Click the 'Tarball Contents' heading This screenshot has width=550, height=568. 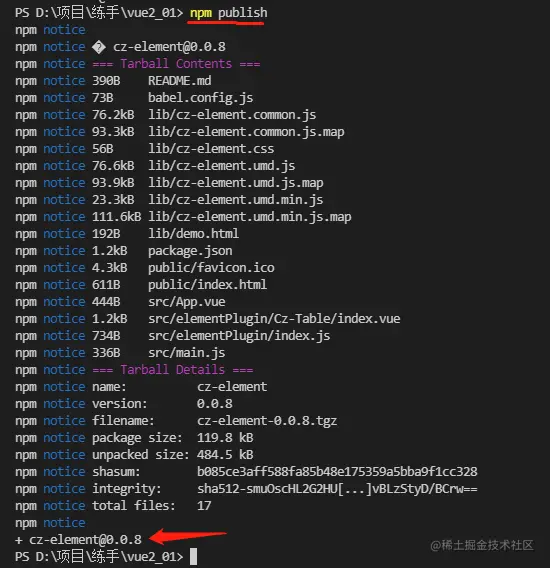176,64
